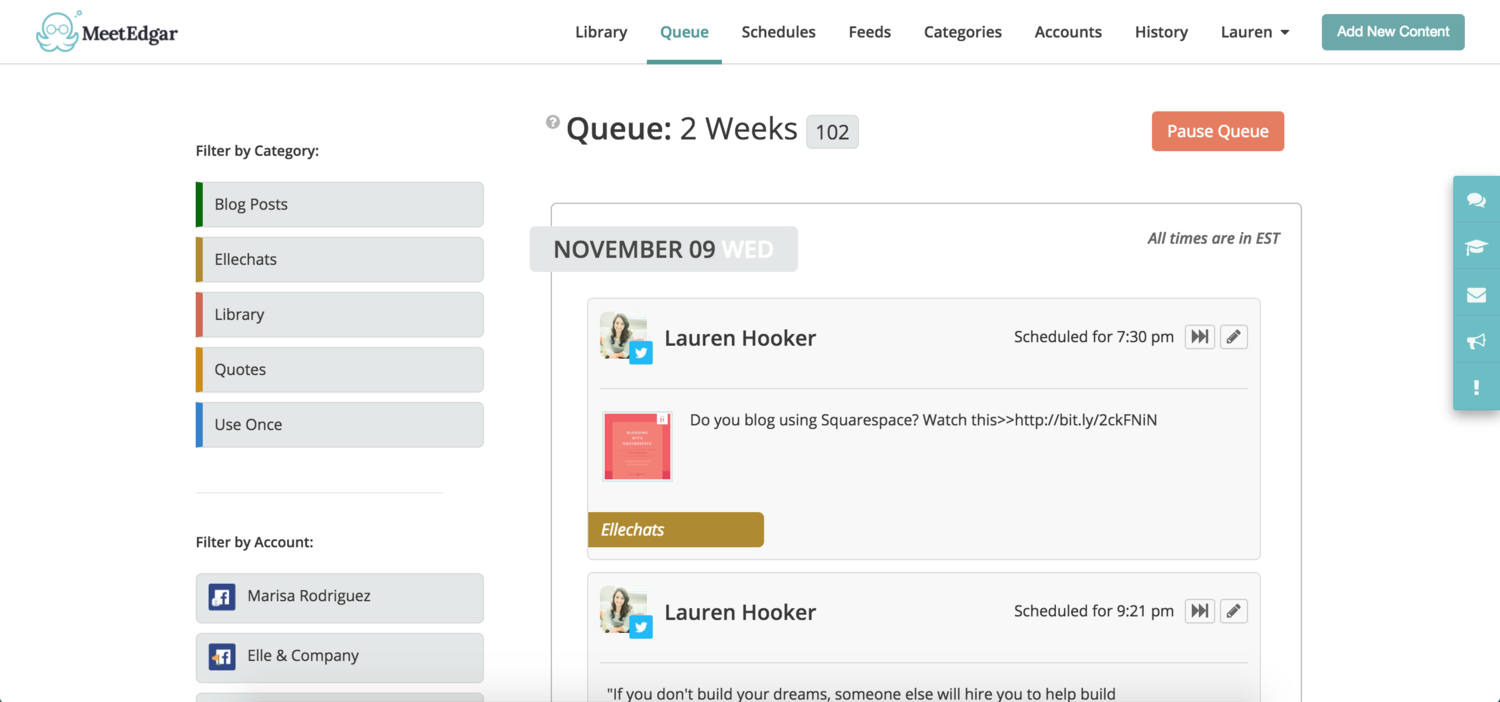Click 'Scheduled for 9:21 pm' text
Image resolution: width=1500 pixels, height=702 pixels.
click(x=1094, y=611)
